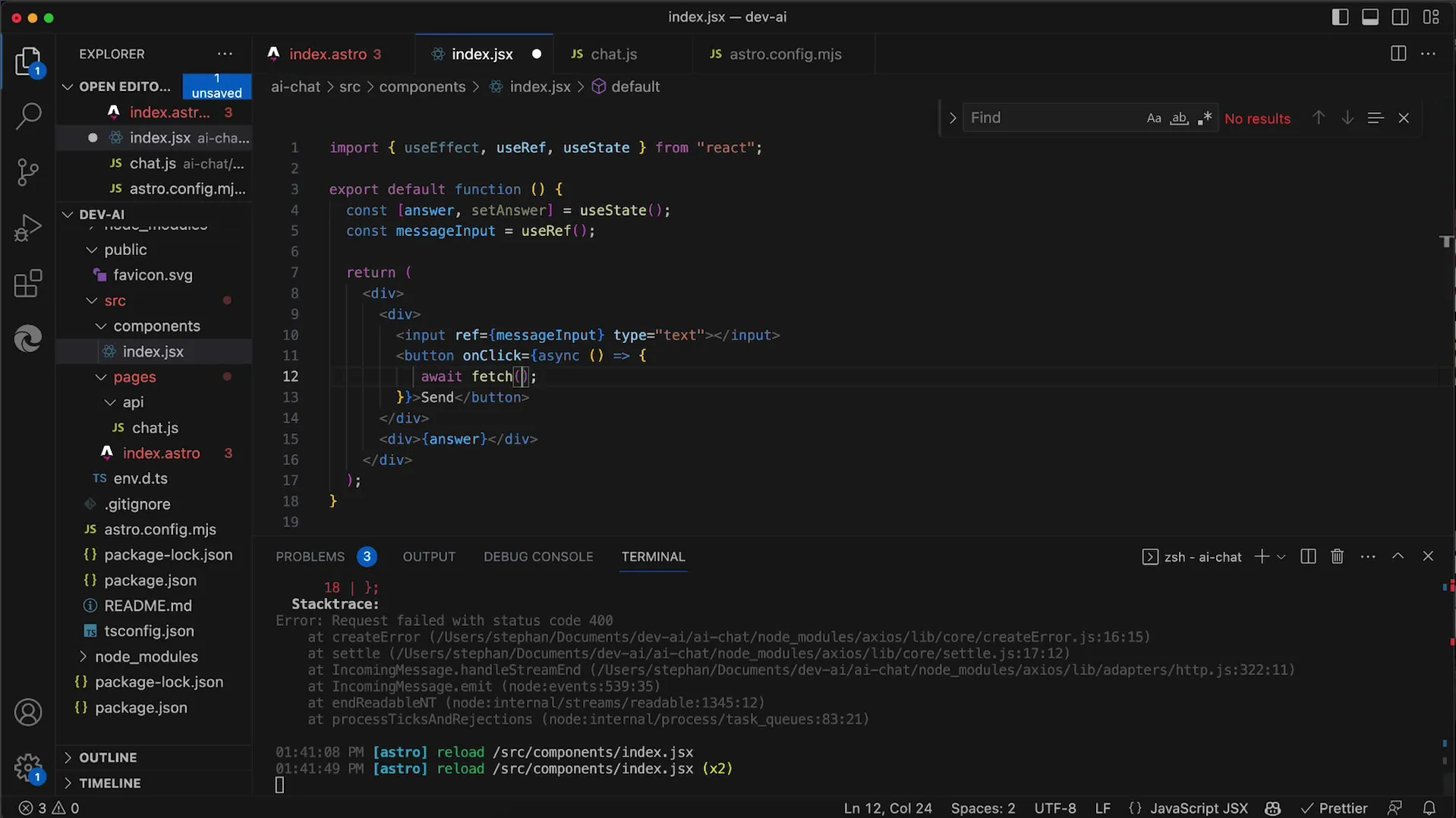Open favicon.svg in the file tree
This screenshot has height=818, width=1456.
tap(153, 275)
